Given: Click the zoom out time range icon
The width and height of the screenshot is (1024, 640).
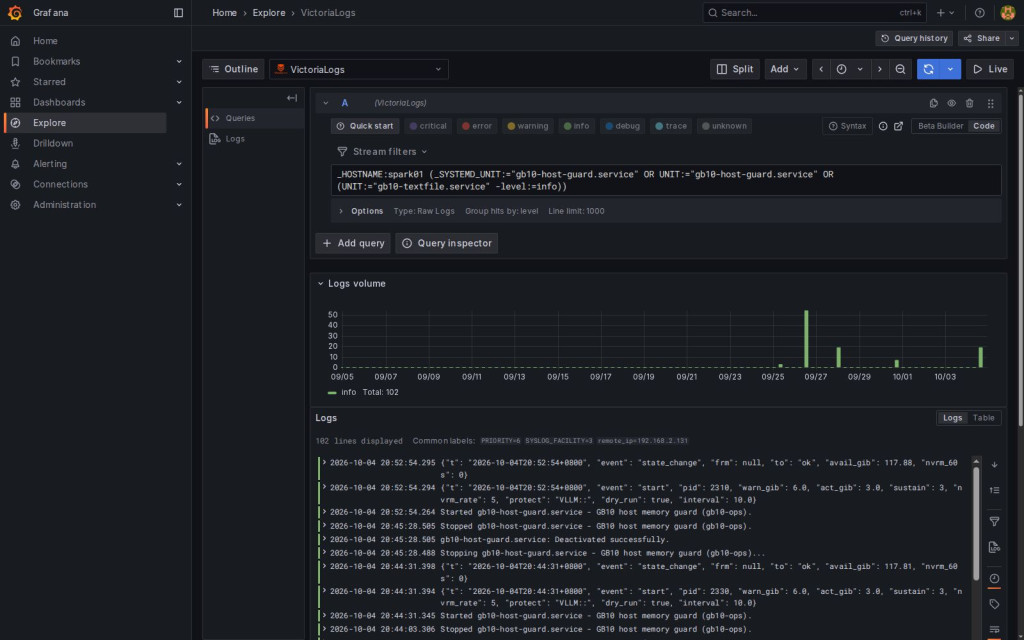Looking at the screenshot, I should [900, 69].
